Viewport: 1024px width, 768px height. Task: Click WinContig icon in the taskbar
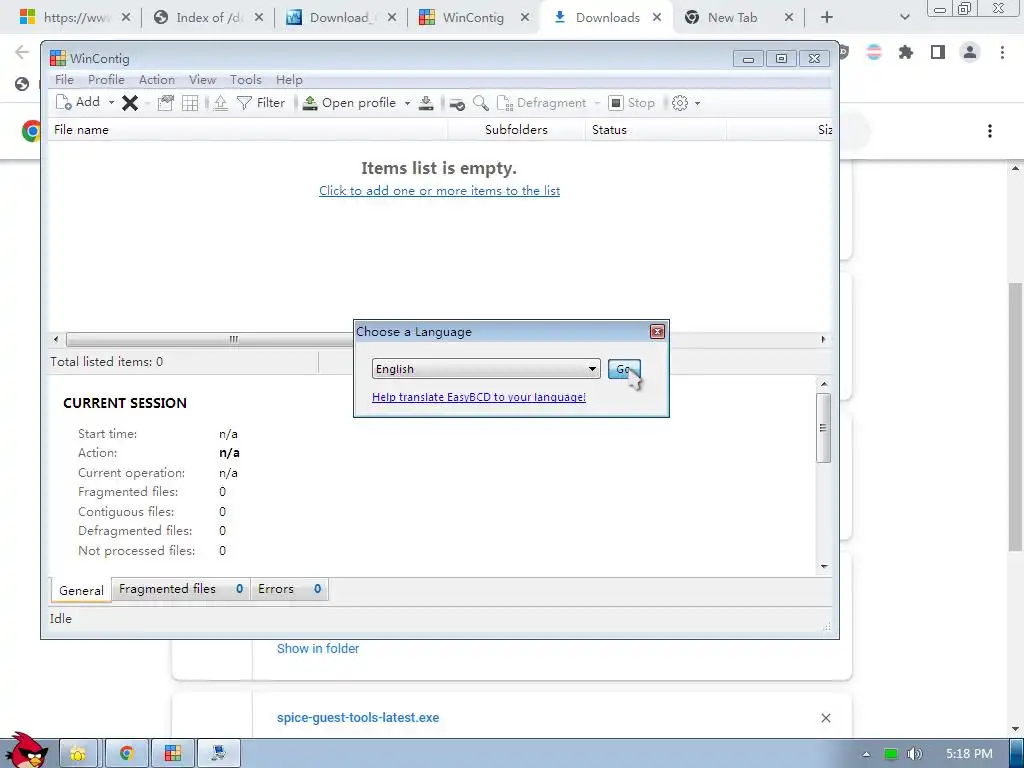pyautogui.click(x=172, y=753)
